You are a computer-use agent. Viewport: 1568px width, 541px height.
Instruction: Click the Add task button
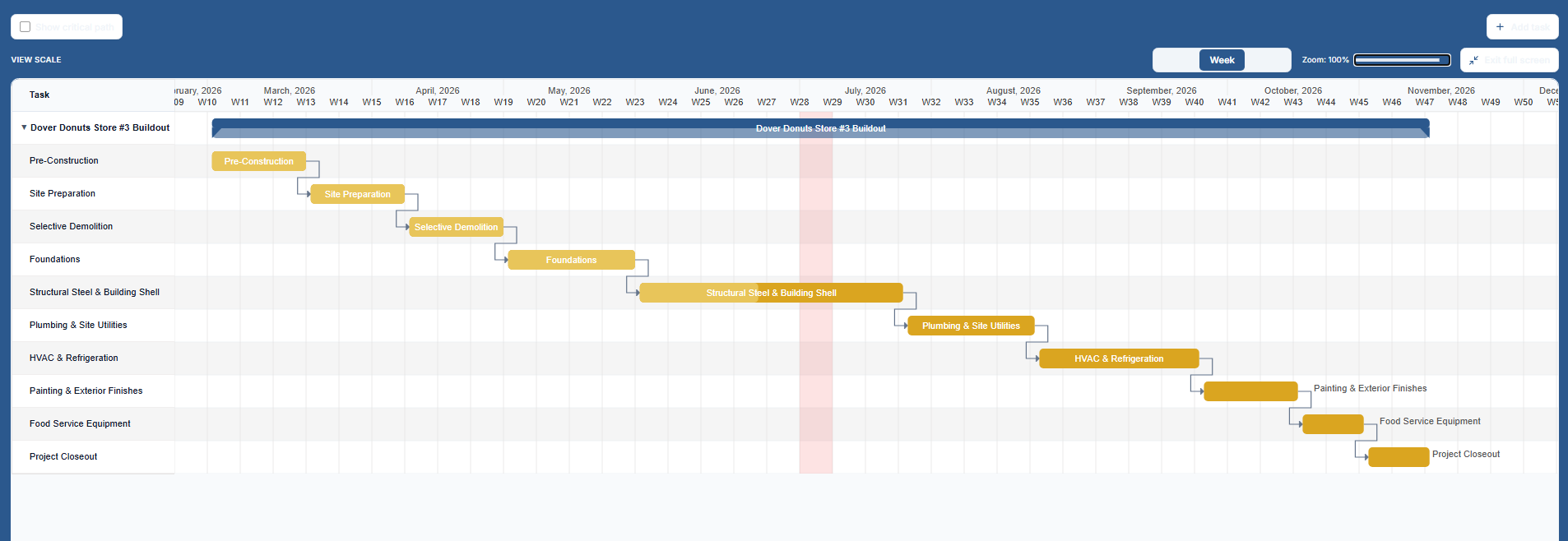point(1522,27)
